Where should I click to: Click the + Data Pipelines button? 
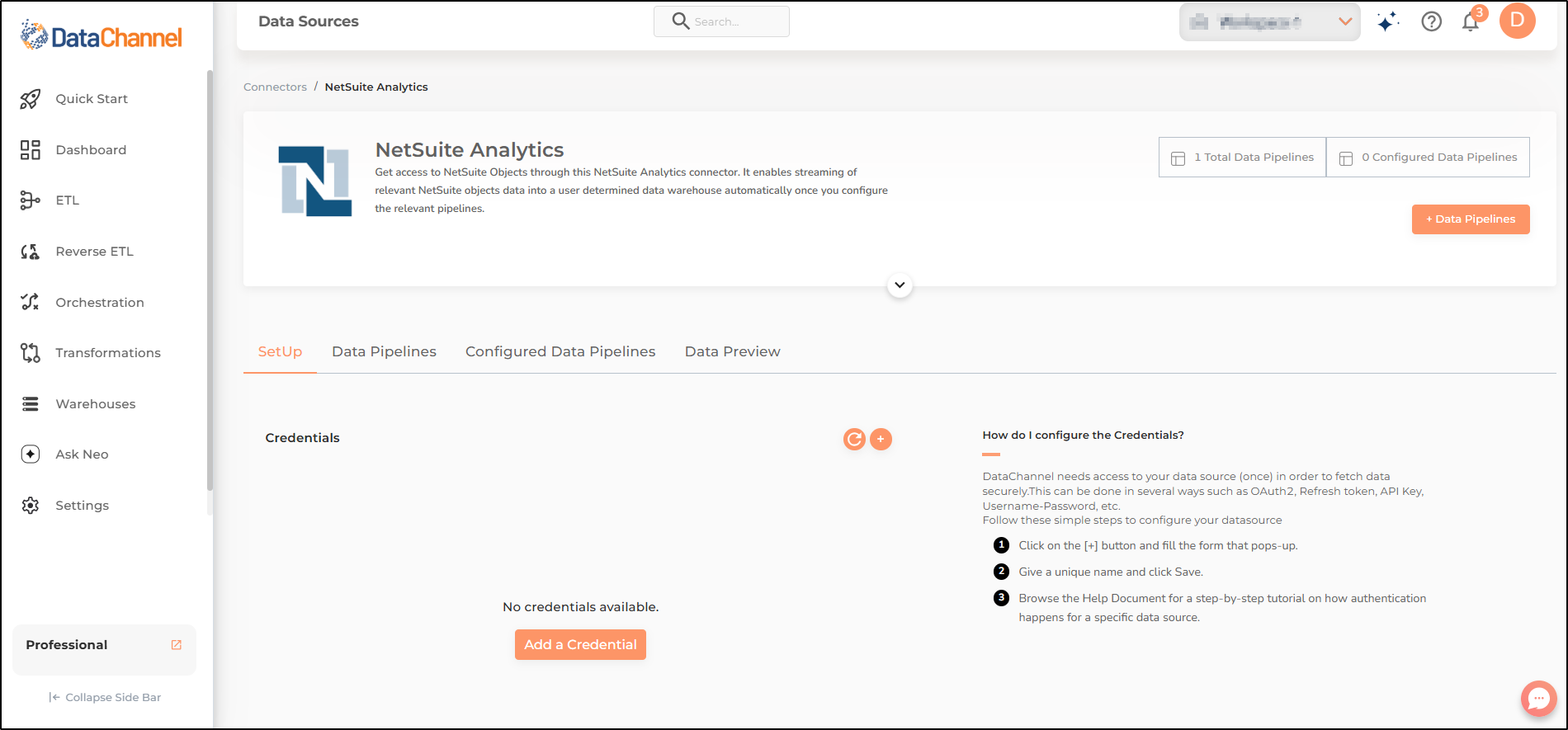tap(1471, 219)
